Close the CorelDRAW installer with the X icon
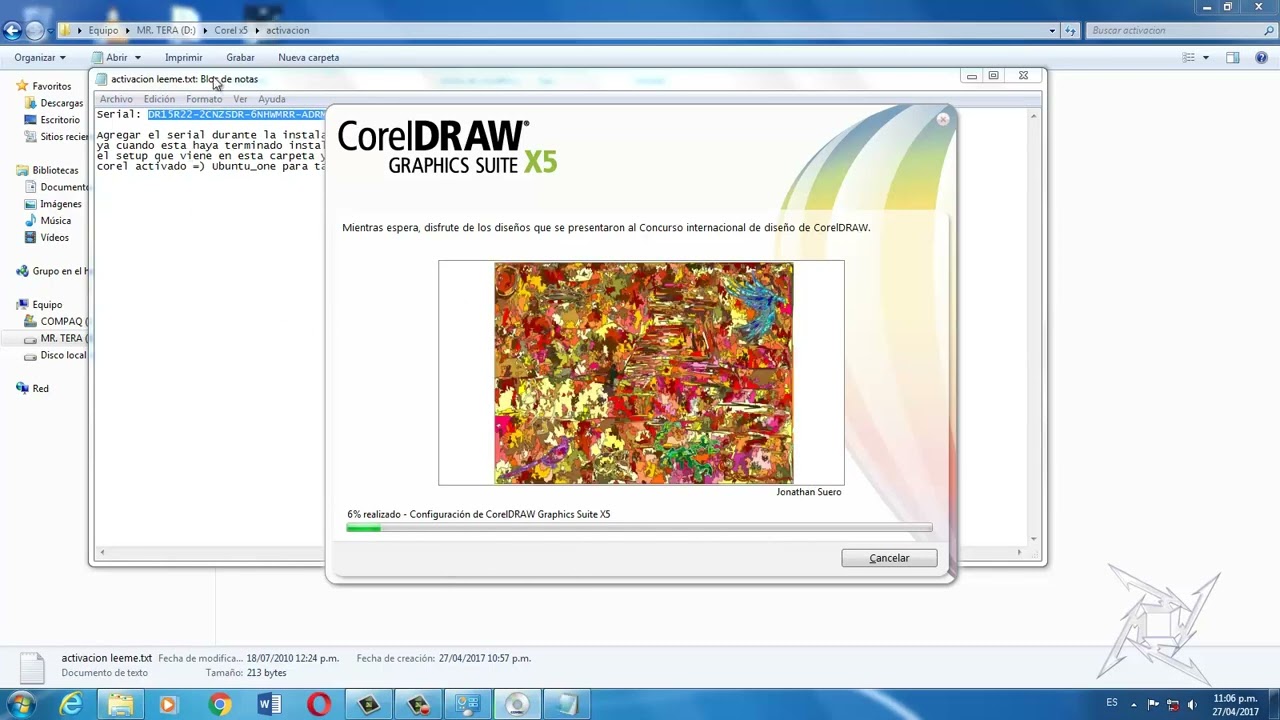This screenshot has width=1280, height=720. pos(942,119)
